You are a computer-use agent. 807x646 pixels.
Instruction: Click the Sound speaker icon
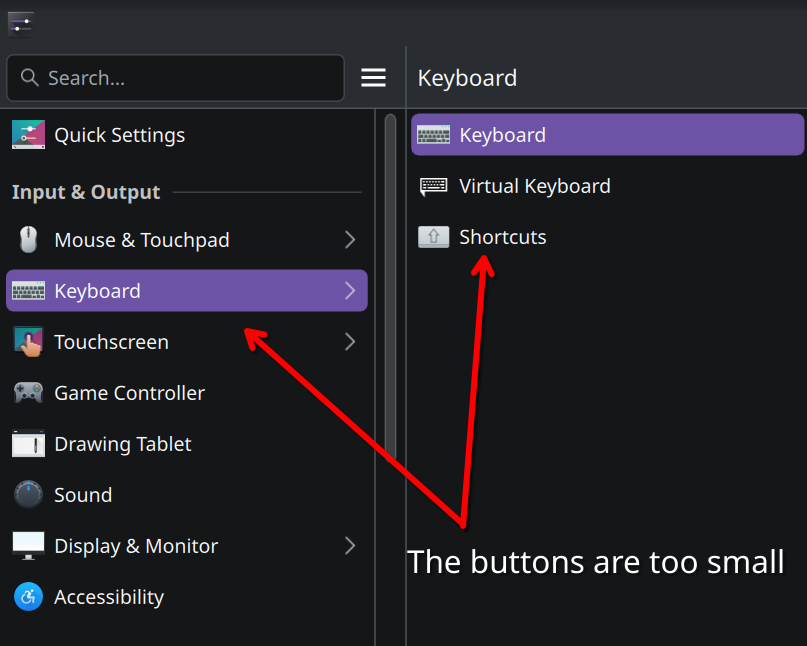(x=28, y=495)
